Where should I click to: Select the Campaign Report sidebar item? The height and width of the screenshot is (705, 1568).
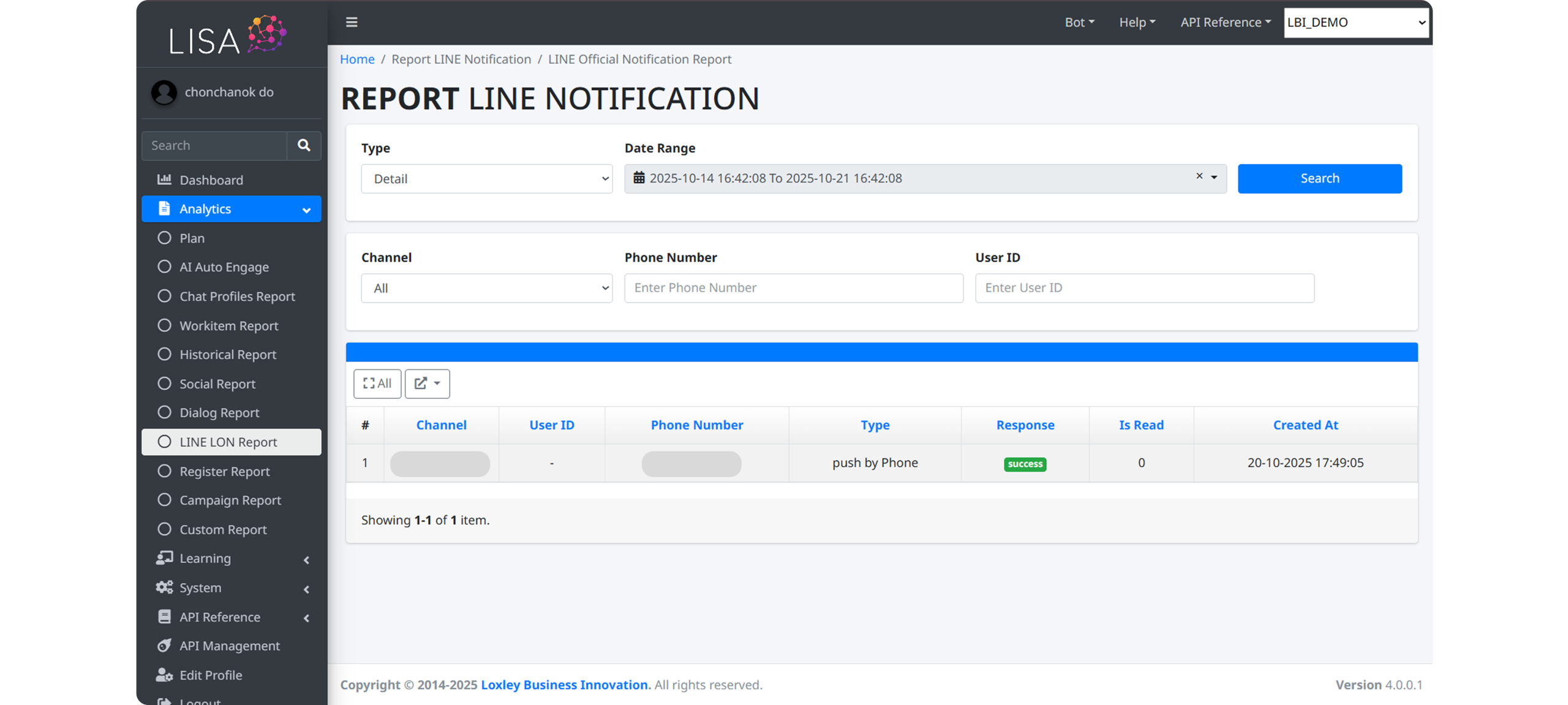[230, 500]
